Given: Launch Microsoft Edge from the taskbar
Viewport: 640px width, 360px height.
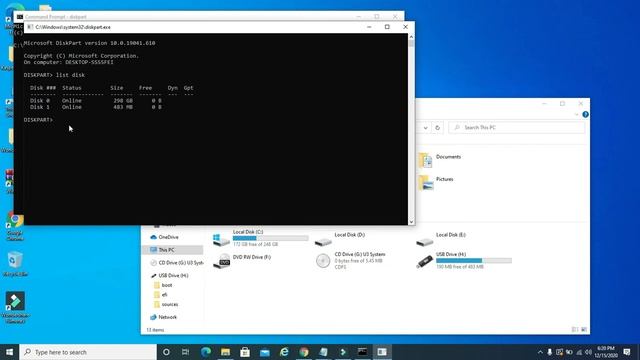Looking at the screenshot, I should point(206,352).
